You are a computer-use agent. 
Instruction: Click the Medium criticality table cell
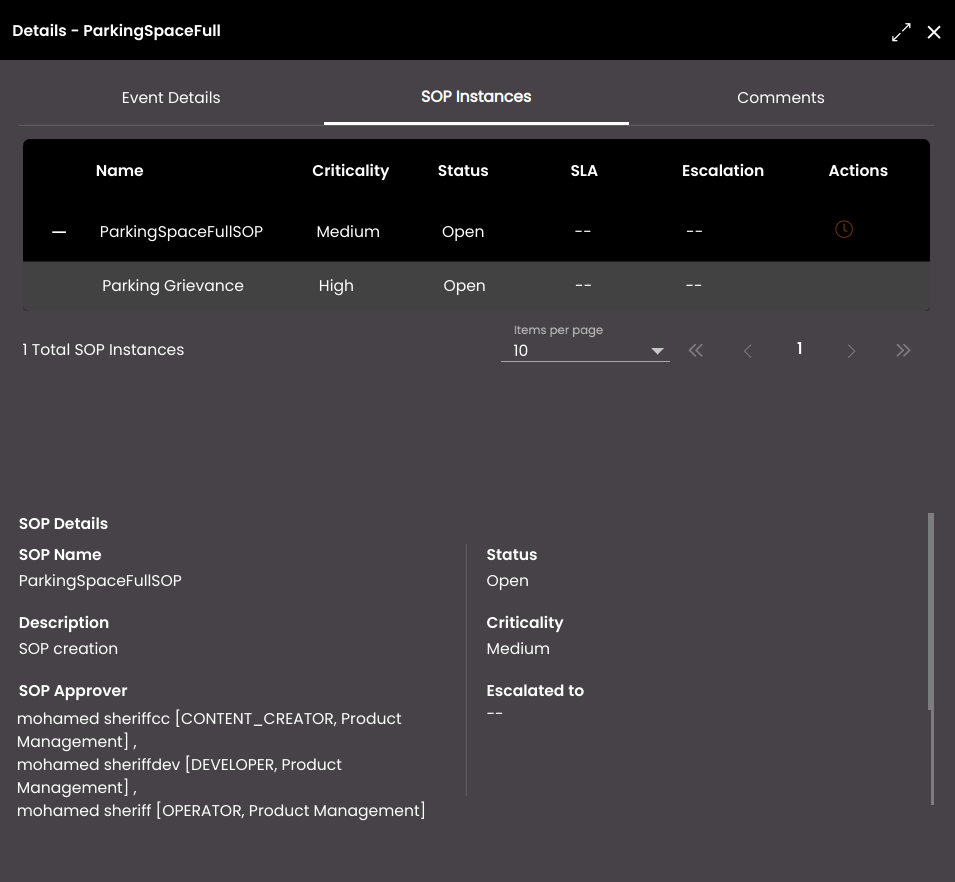point(348,231)
